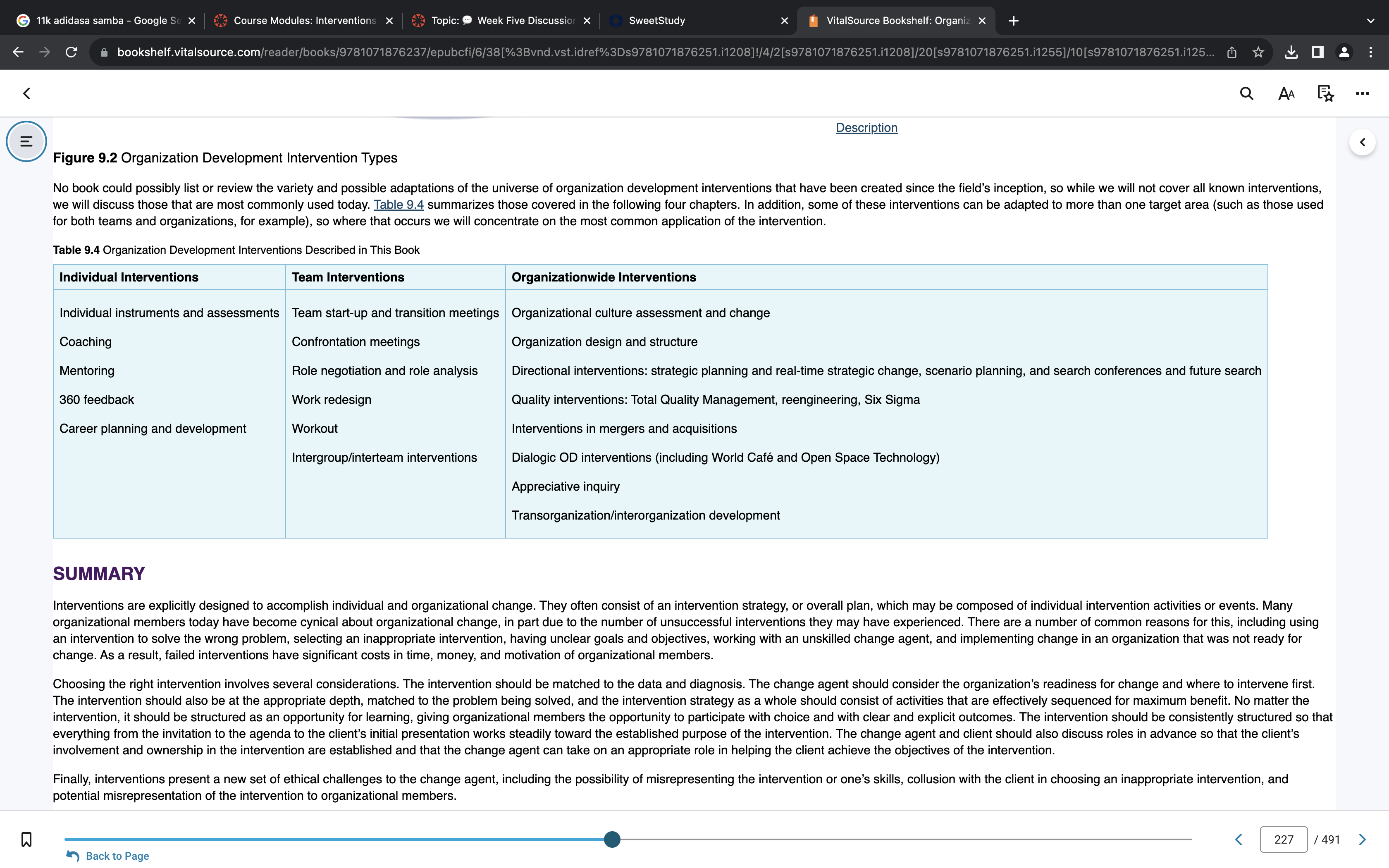The image size is (1389, 868).
Task: Click the reading progress slider handle
Action: (x=612, y=839)
